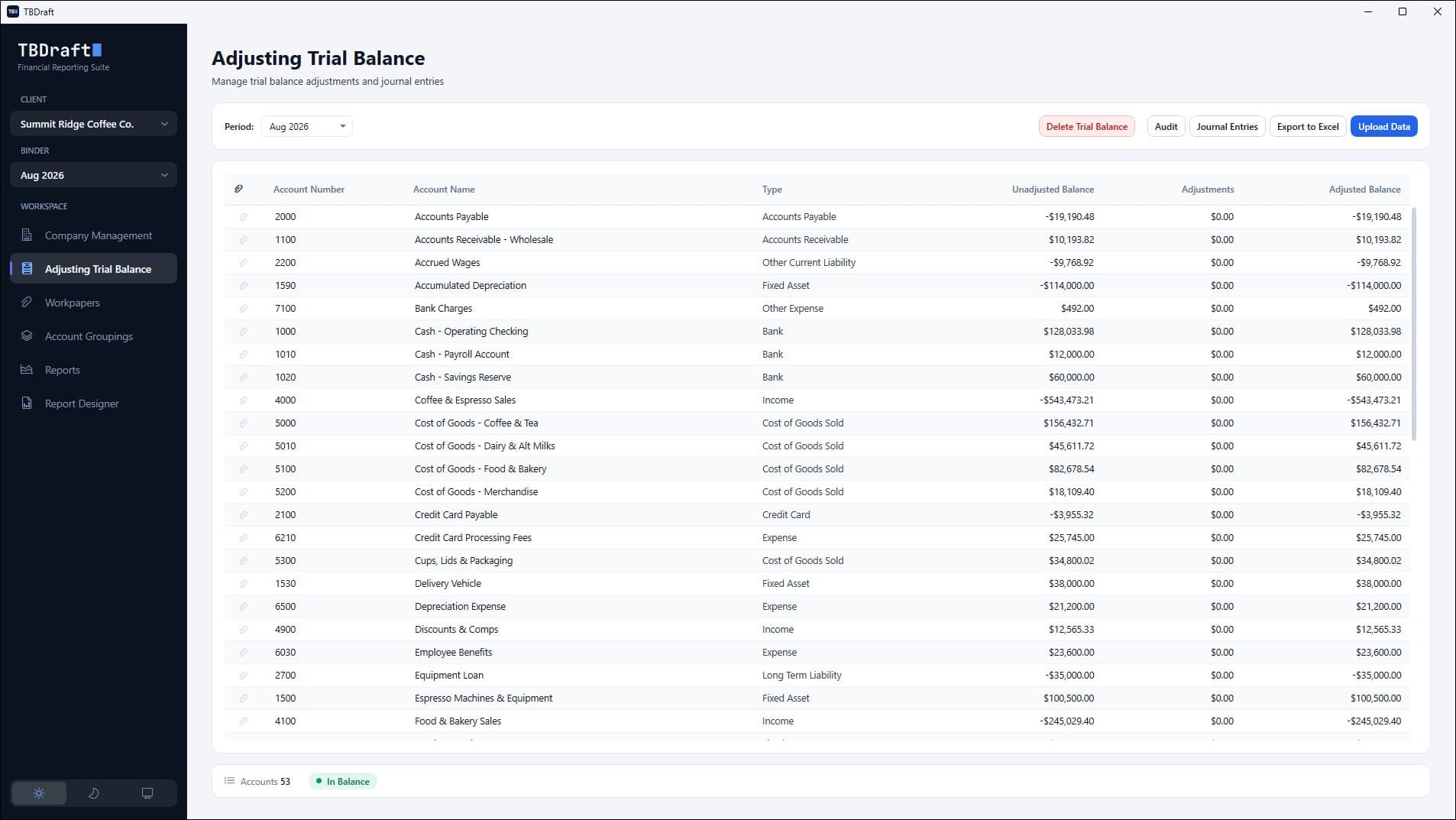Click attachment icon for Depreciation Expense row
This screenshot has height=820, width=1456.
point(243,607)
